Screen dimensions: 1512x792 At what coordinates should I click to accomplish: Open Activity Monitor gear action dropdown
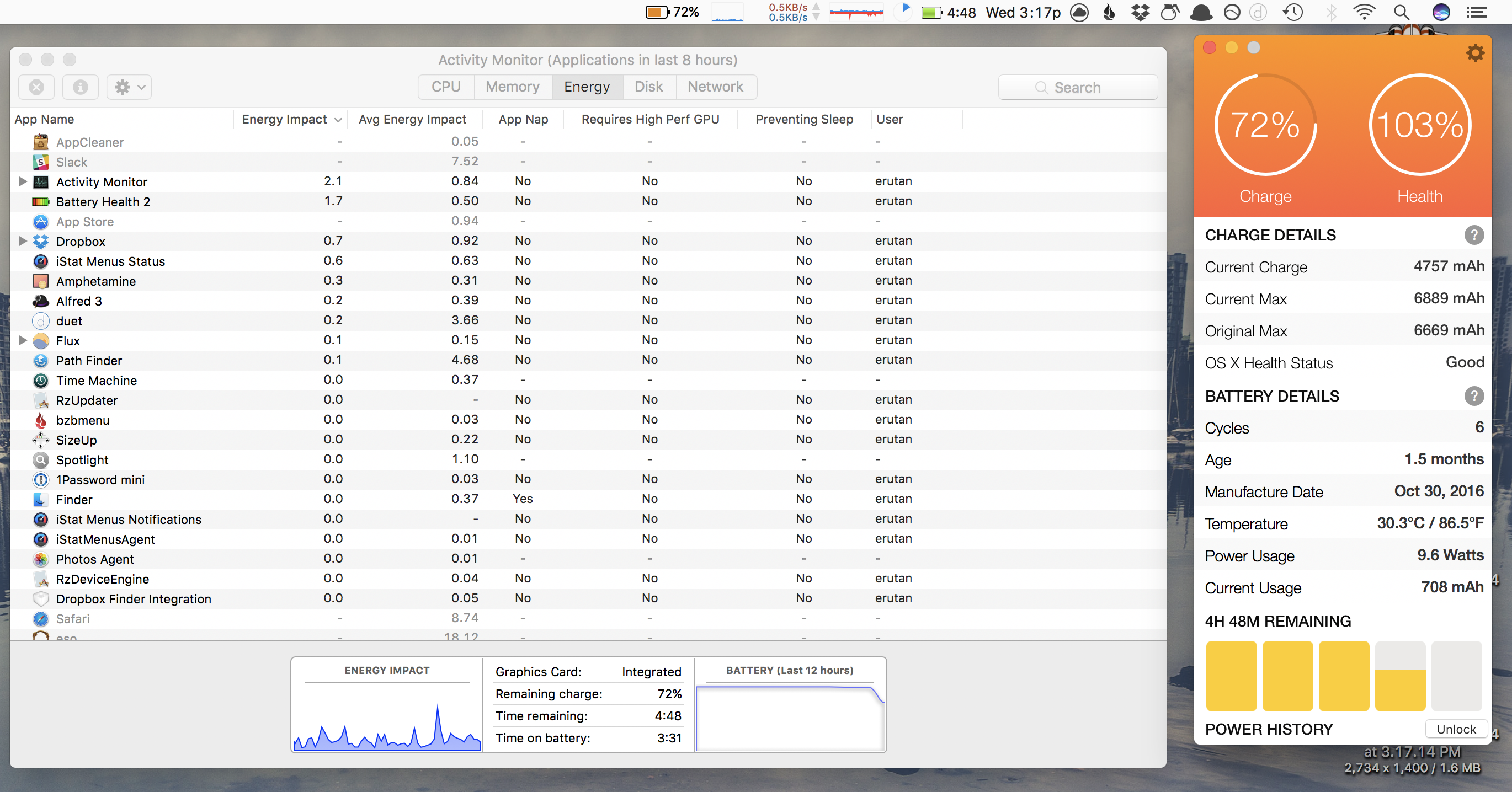click(x=129, y=87)
